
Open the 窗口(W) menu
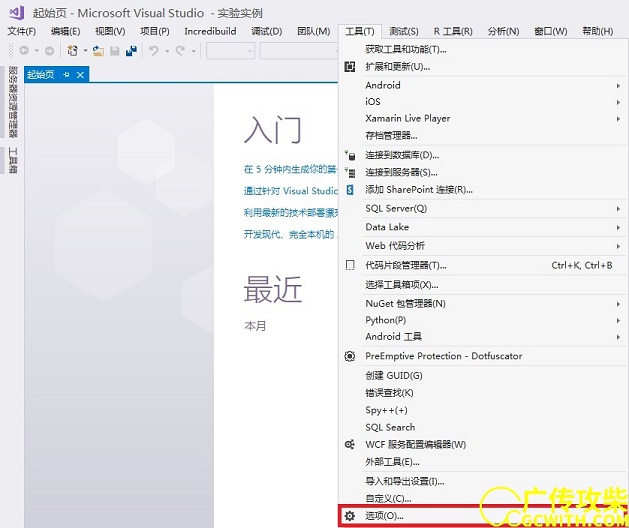(550, 31)
